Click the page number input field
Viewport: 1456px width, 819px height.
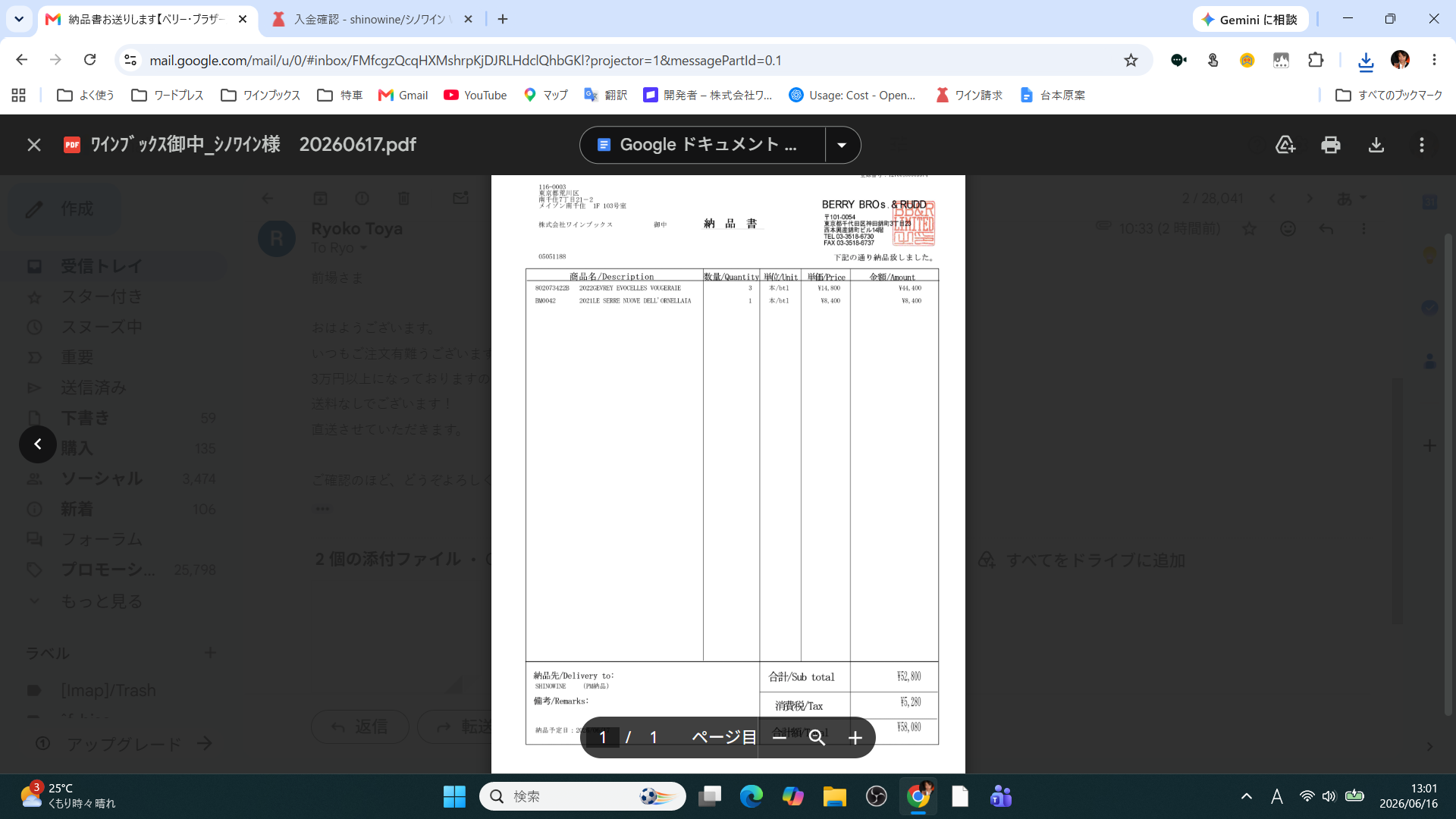pos(603,737)
